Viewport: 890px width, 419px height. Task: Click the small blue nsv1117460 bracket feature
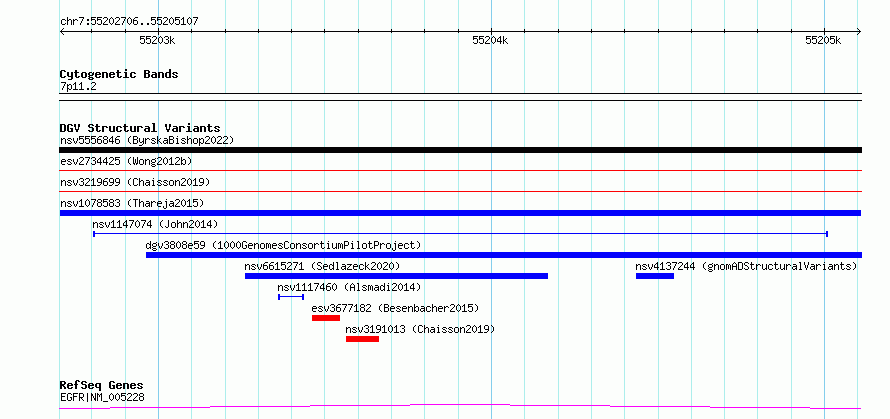(x=291, y=296)
